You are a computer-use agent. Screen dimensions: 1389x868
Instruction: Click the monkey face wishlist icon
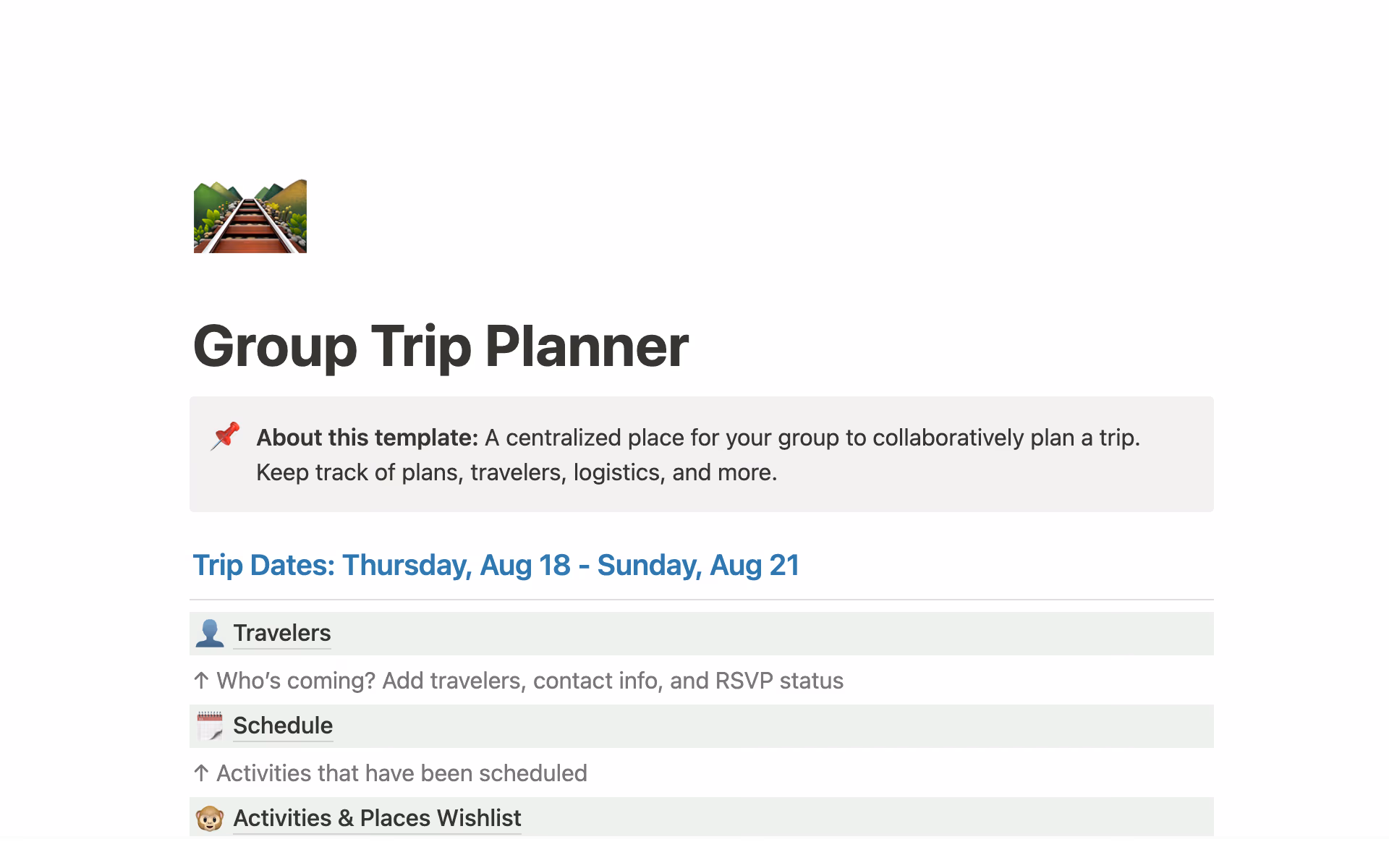pos(210,818)
